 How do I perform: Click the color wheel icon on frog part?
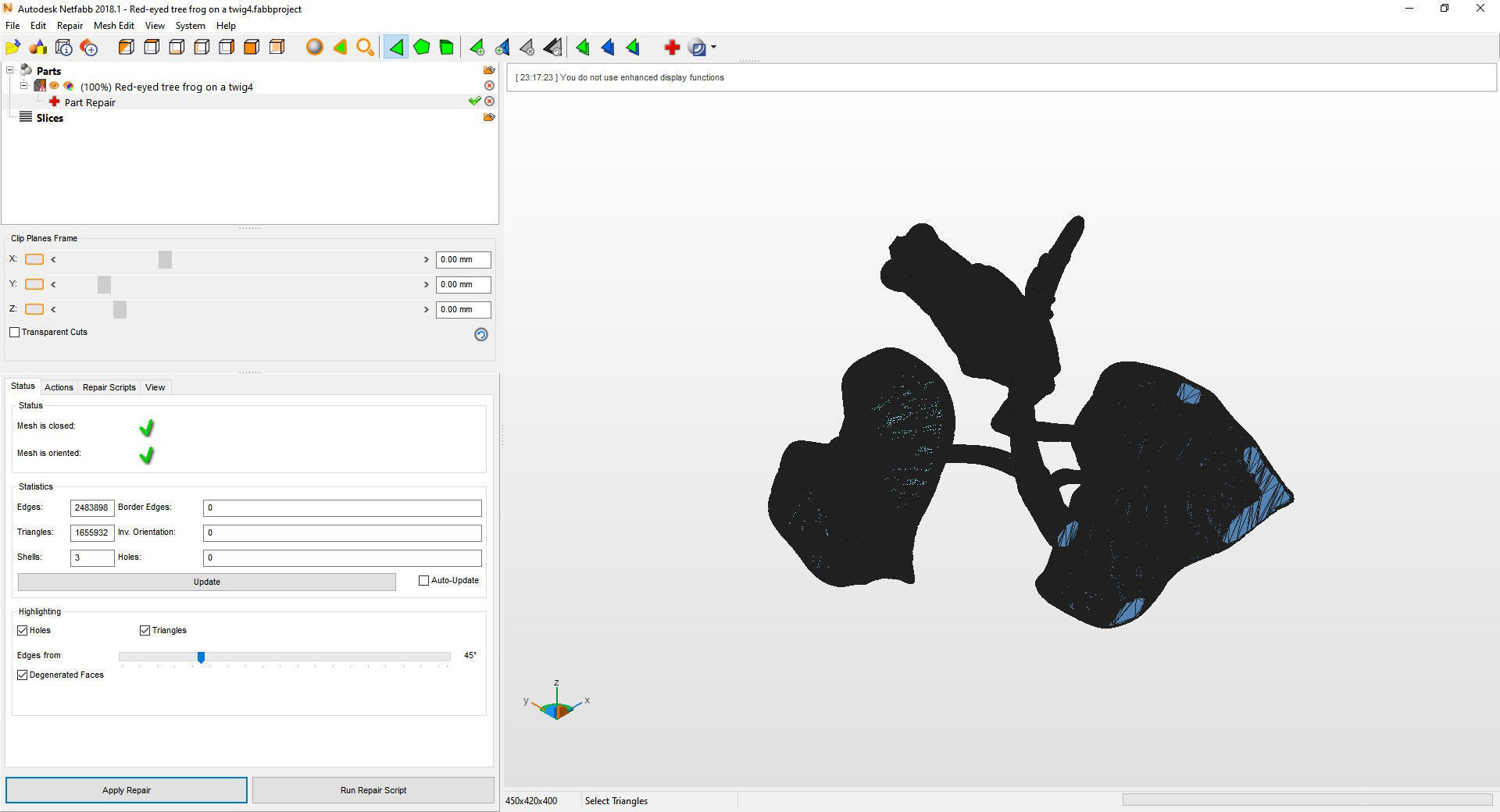[69, 86]
